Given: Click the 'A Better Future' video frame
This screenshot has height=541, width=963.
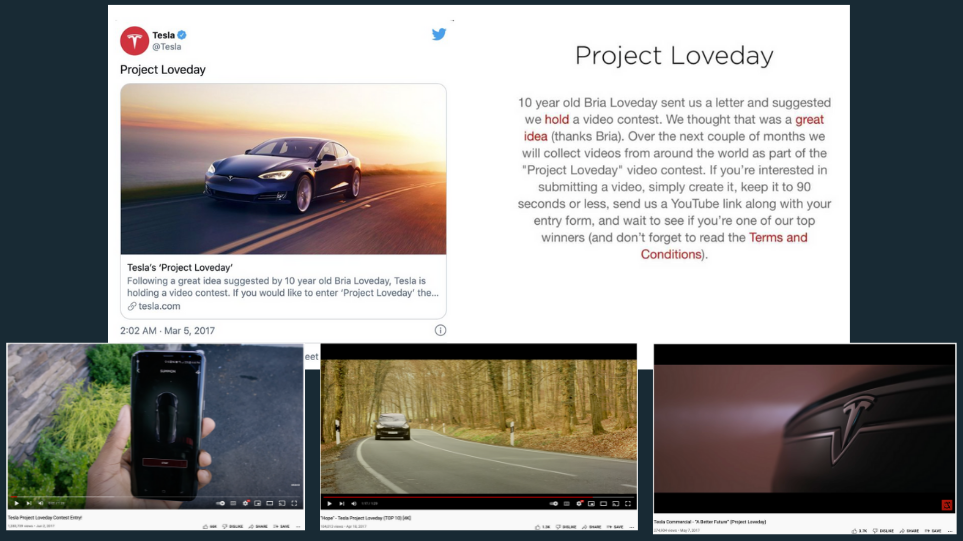Looking at the screenshot, I should pyautogui.click(x=805, y=429).
